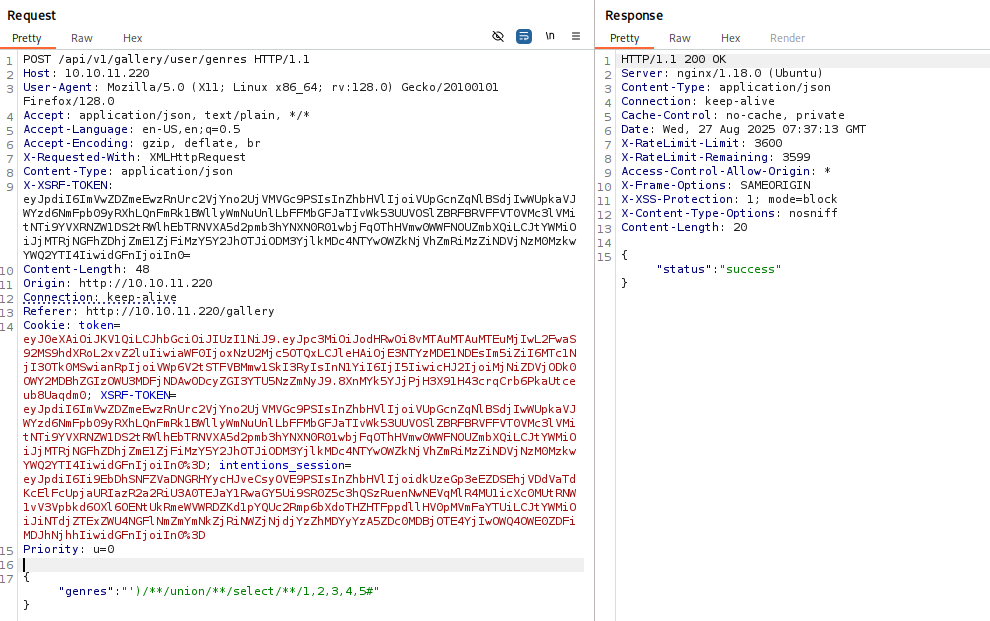Screen dimensions: 990x621
Task: Click the X-XSRF-TOKEN header name
Action: [65, 185]
